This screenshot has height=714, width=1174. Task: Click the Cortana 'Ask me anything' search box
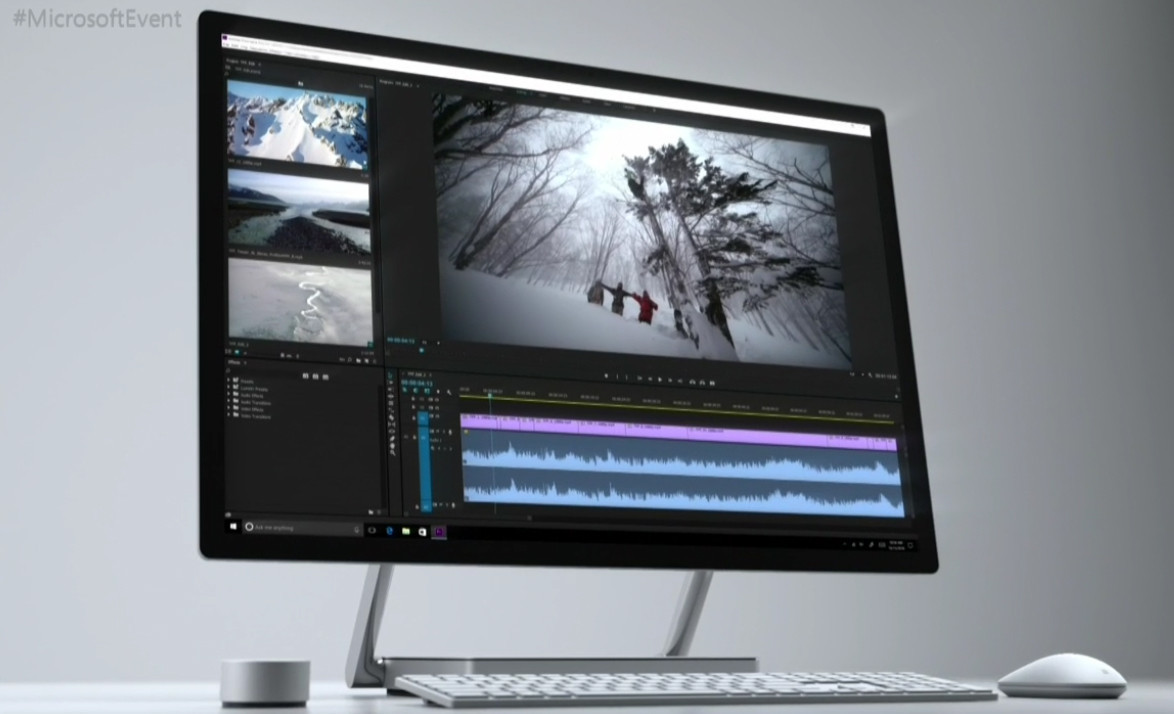303,528
